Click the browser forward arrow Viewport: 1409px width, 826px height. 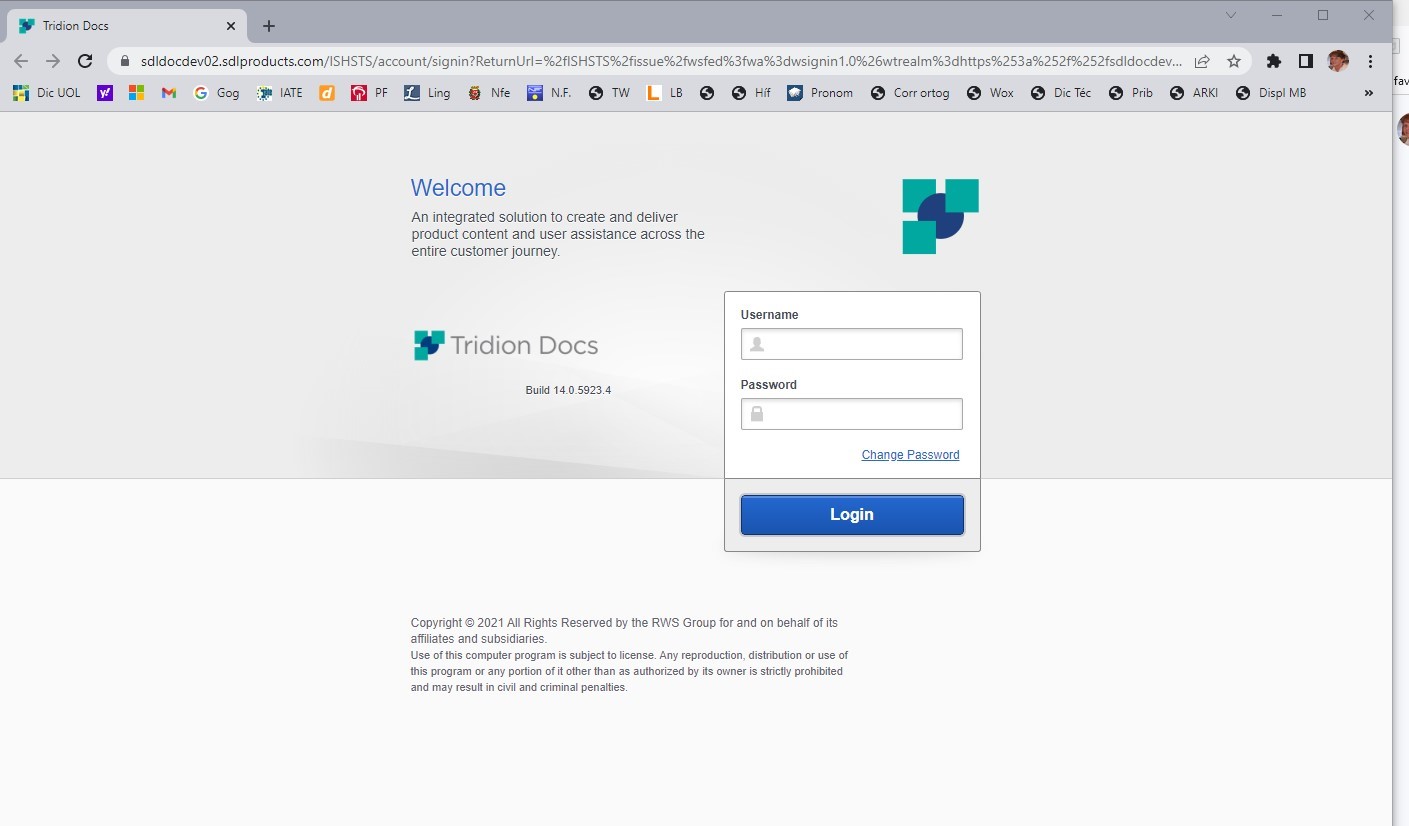pos(53,61)
